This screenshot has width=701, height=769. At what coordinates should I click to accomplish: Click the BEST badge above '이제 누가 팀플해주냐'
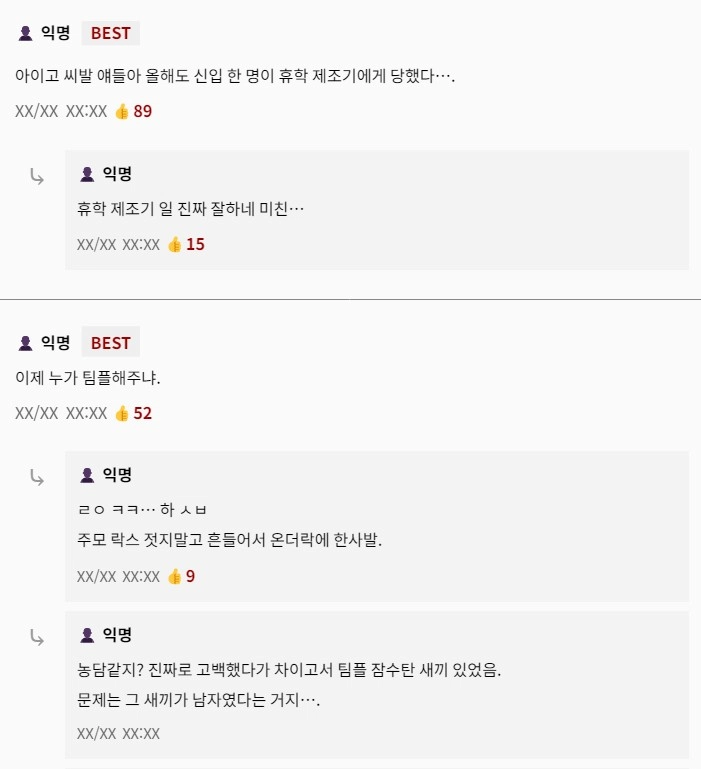pos(110,343)
